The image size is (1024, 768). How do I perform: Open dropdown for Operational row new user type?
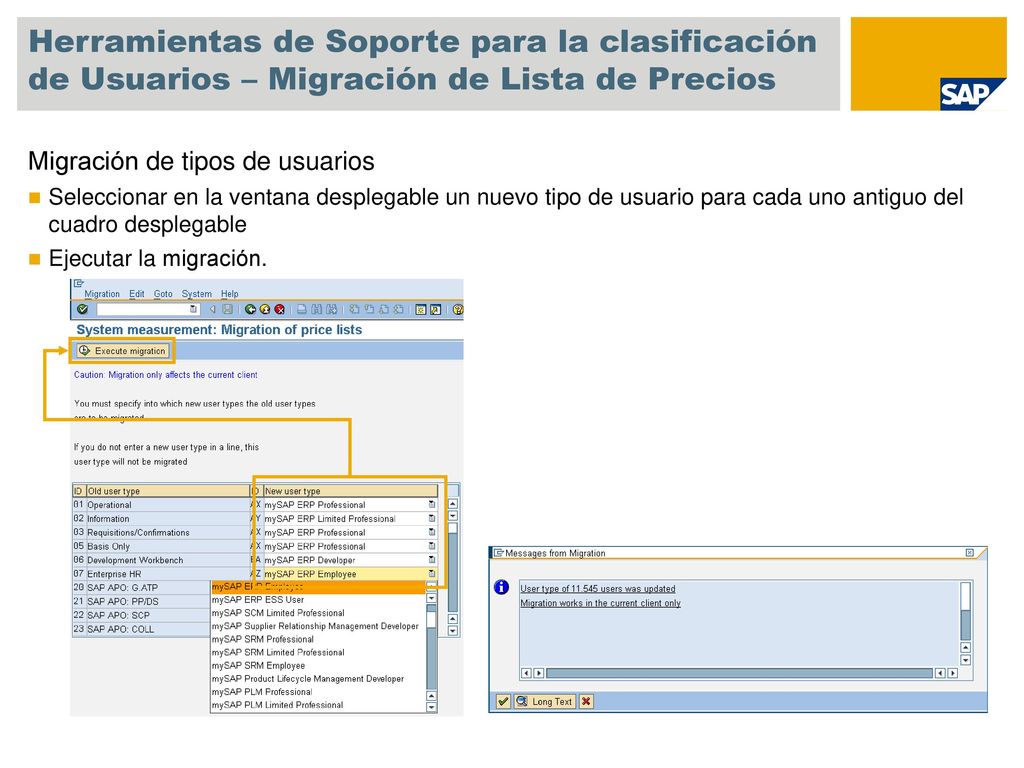click(432, 504)
